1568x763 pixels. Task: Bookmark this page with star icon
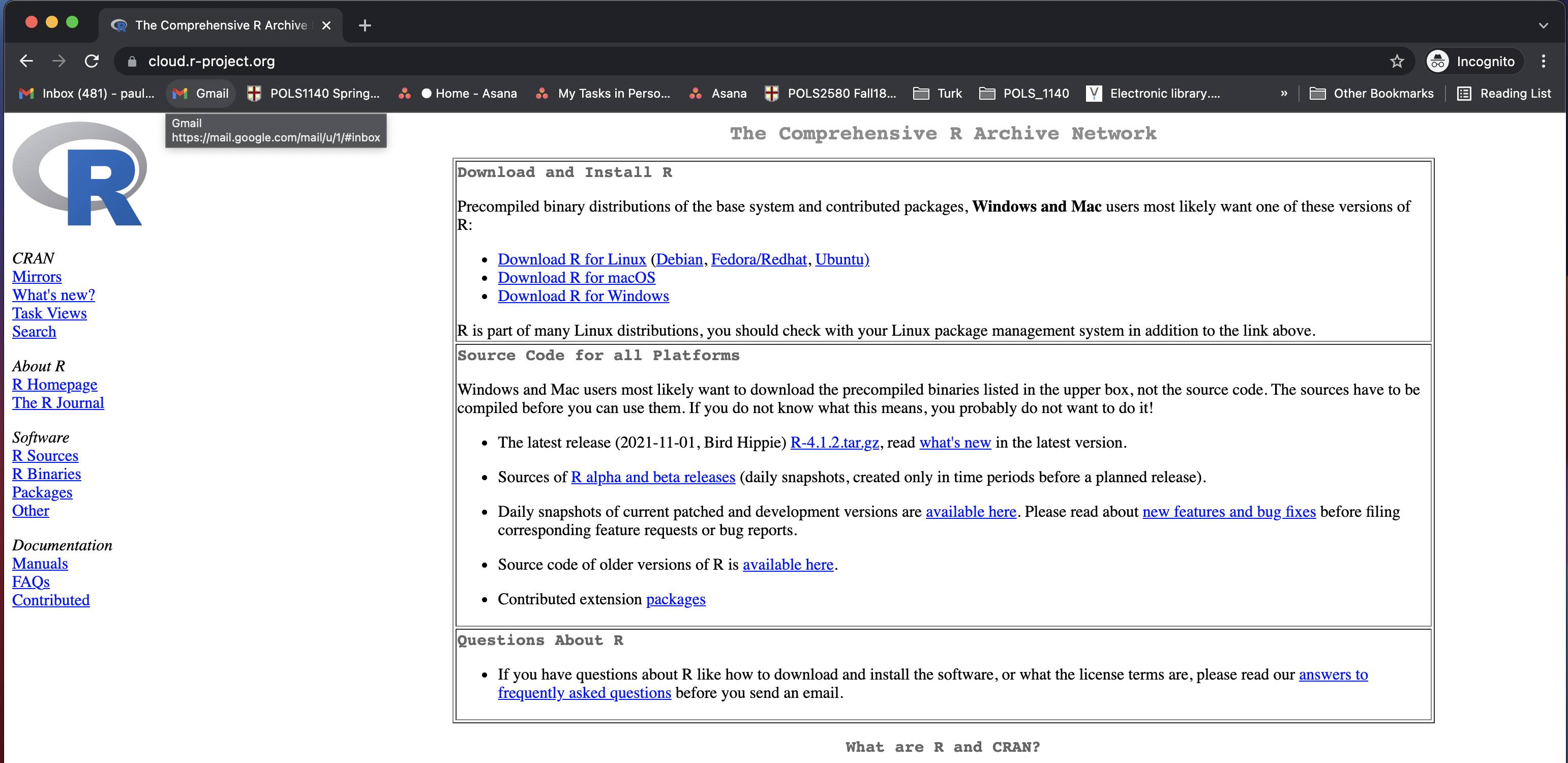pos(1396,61)
